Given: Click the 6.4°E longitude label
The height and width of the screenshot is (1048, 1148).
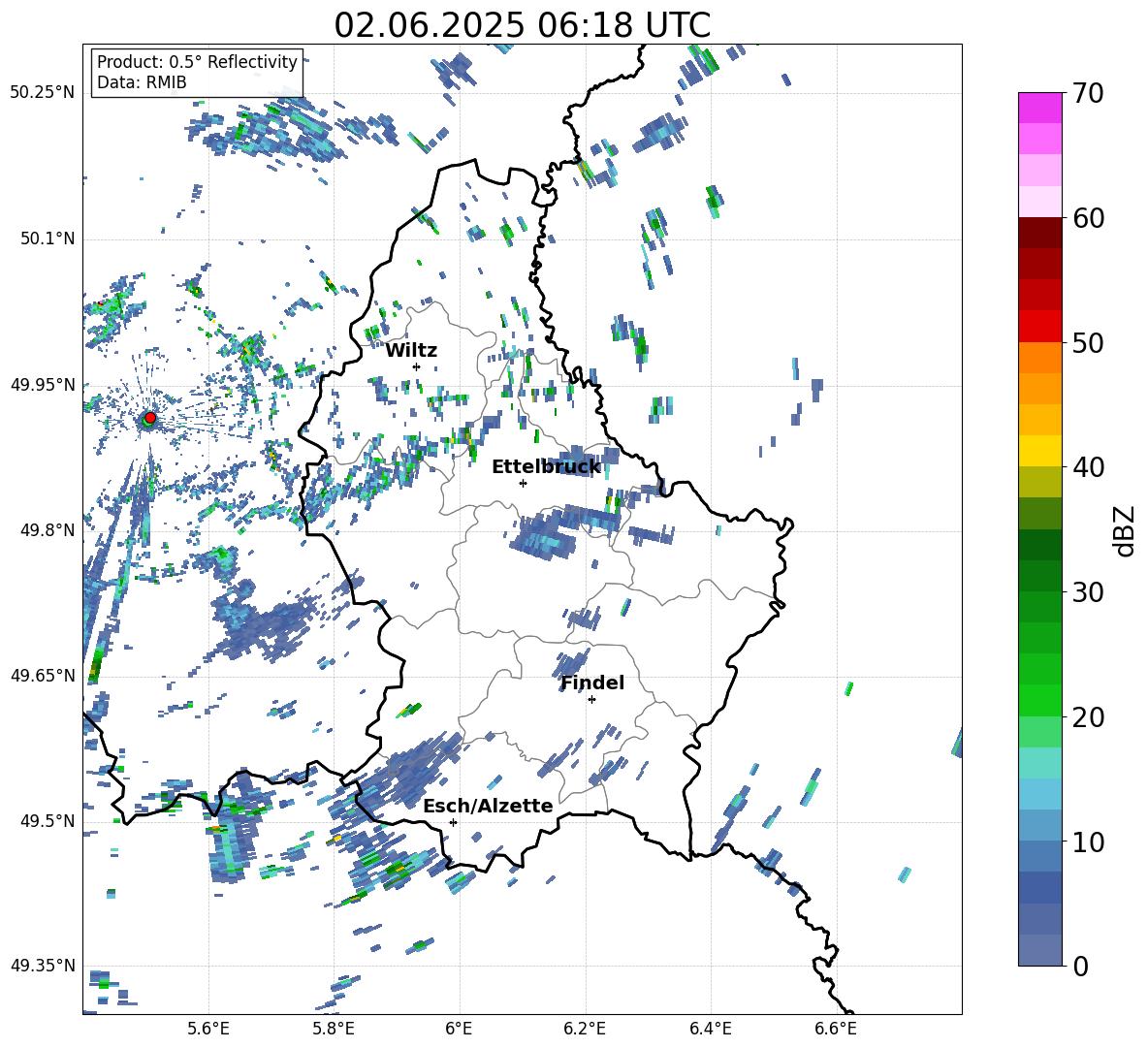Looking at the screenshot, I should click(x=710, y=1029).
